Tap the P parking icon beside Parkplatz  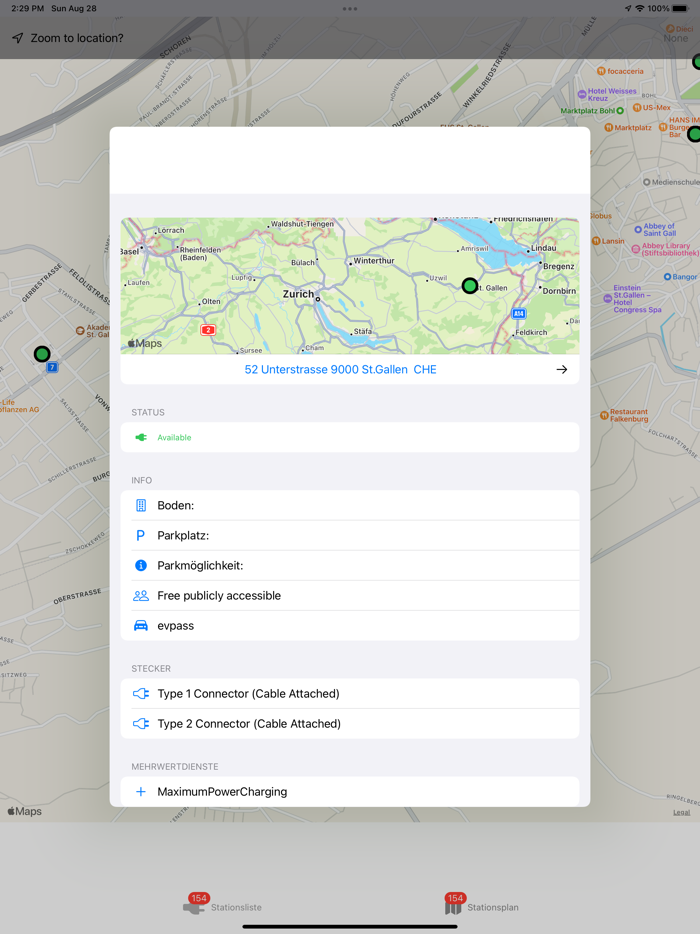pos(141,536)
